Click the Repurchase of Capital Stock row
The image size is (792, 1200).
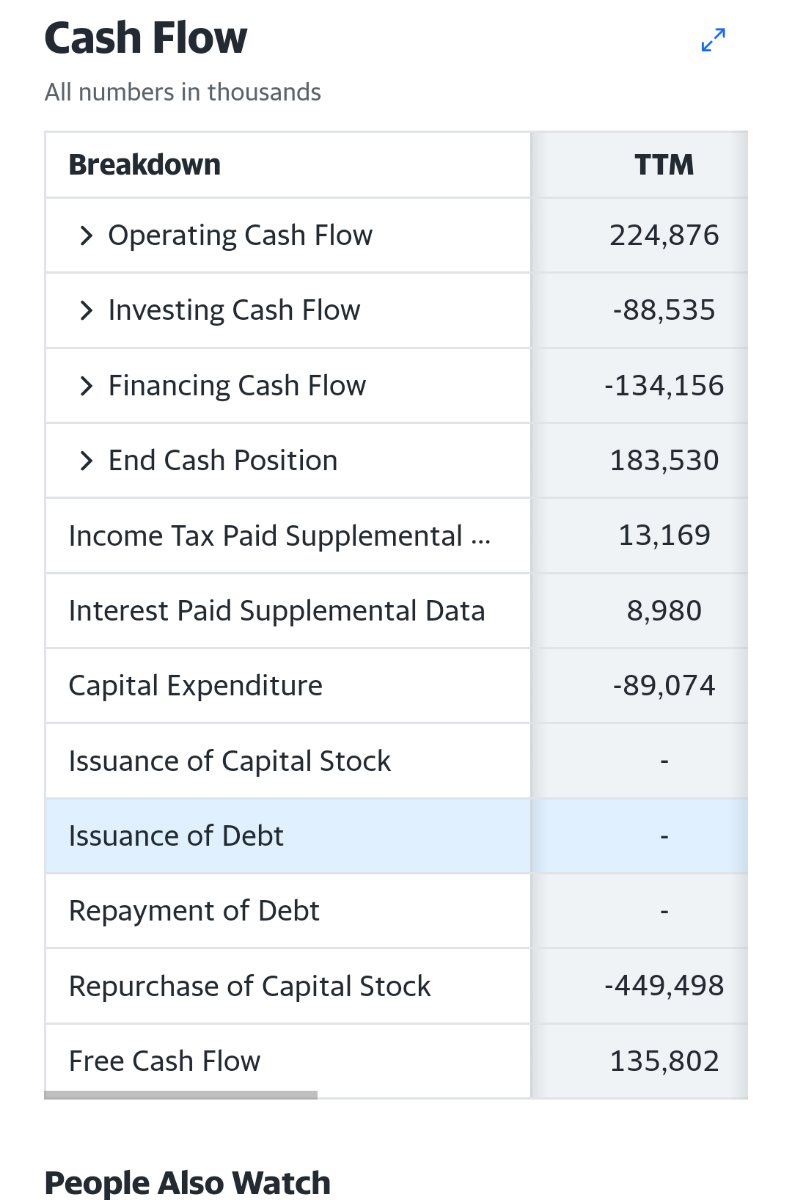pyautogui.click(x=250, y=986)
